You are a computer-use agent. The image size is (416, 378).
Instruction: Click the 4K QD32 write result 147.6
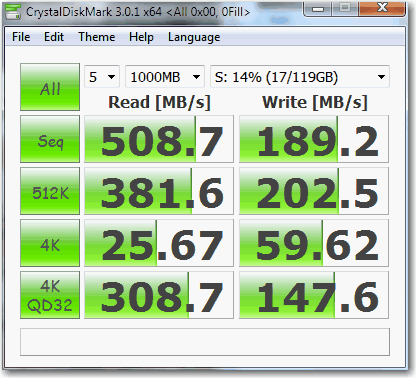pyautogui.click(x=314, y=295)
